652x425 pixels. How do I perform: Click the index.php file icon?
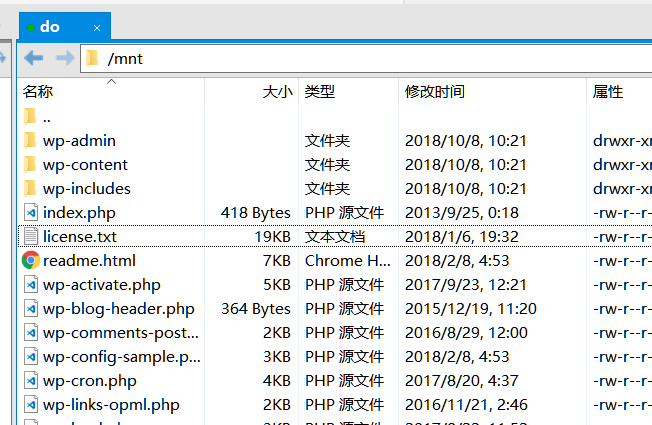tap(31, 212)
